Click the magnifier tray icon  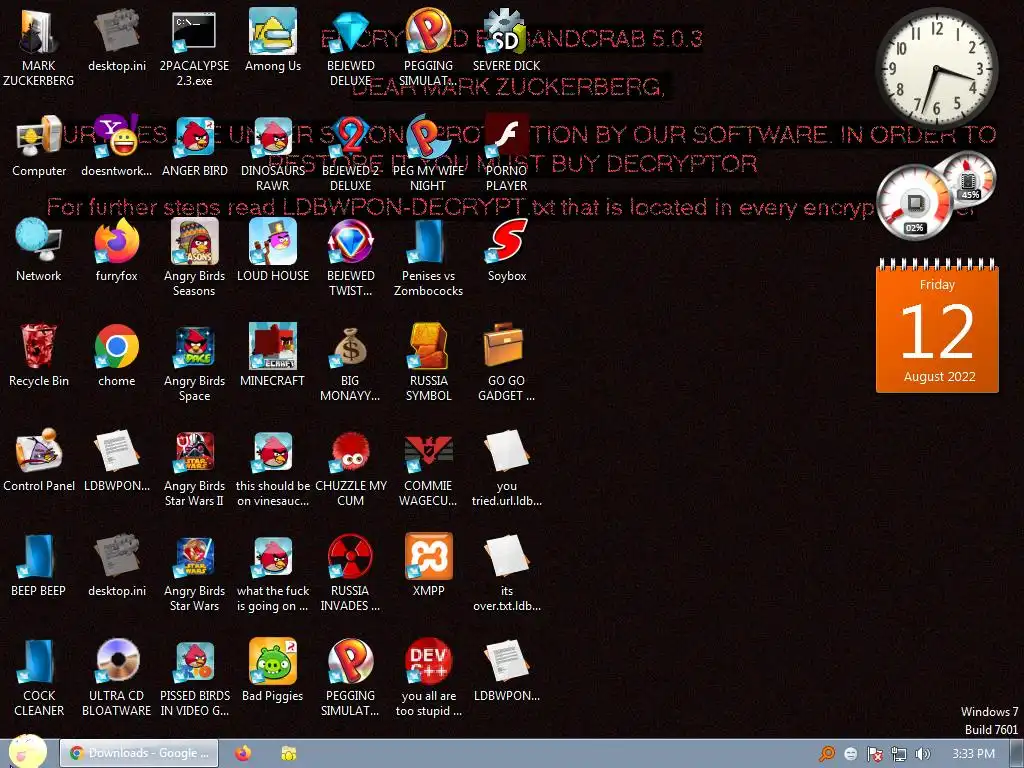pyautogui.click(x=826, y=754)
